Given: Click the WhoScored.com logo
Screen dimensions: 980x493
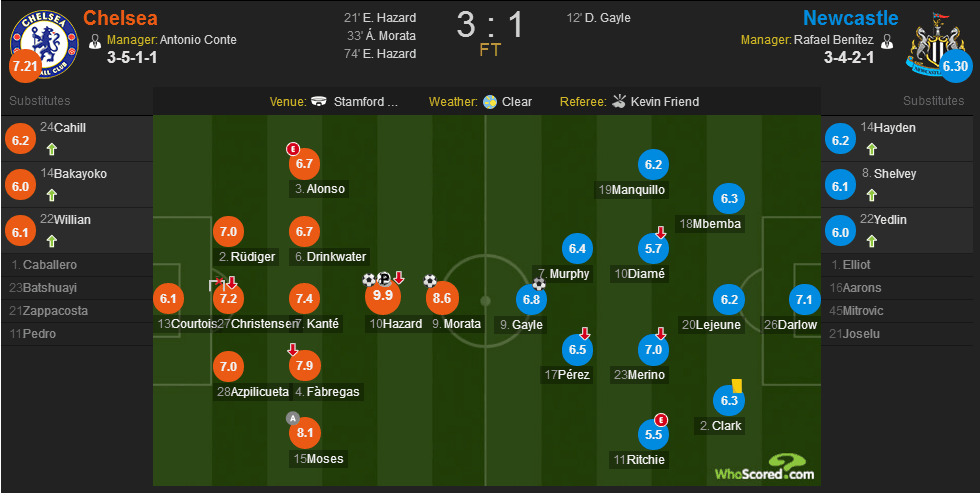Looking at the screenshot, I should coord(765,467).
